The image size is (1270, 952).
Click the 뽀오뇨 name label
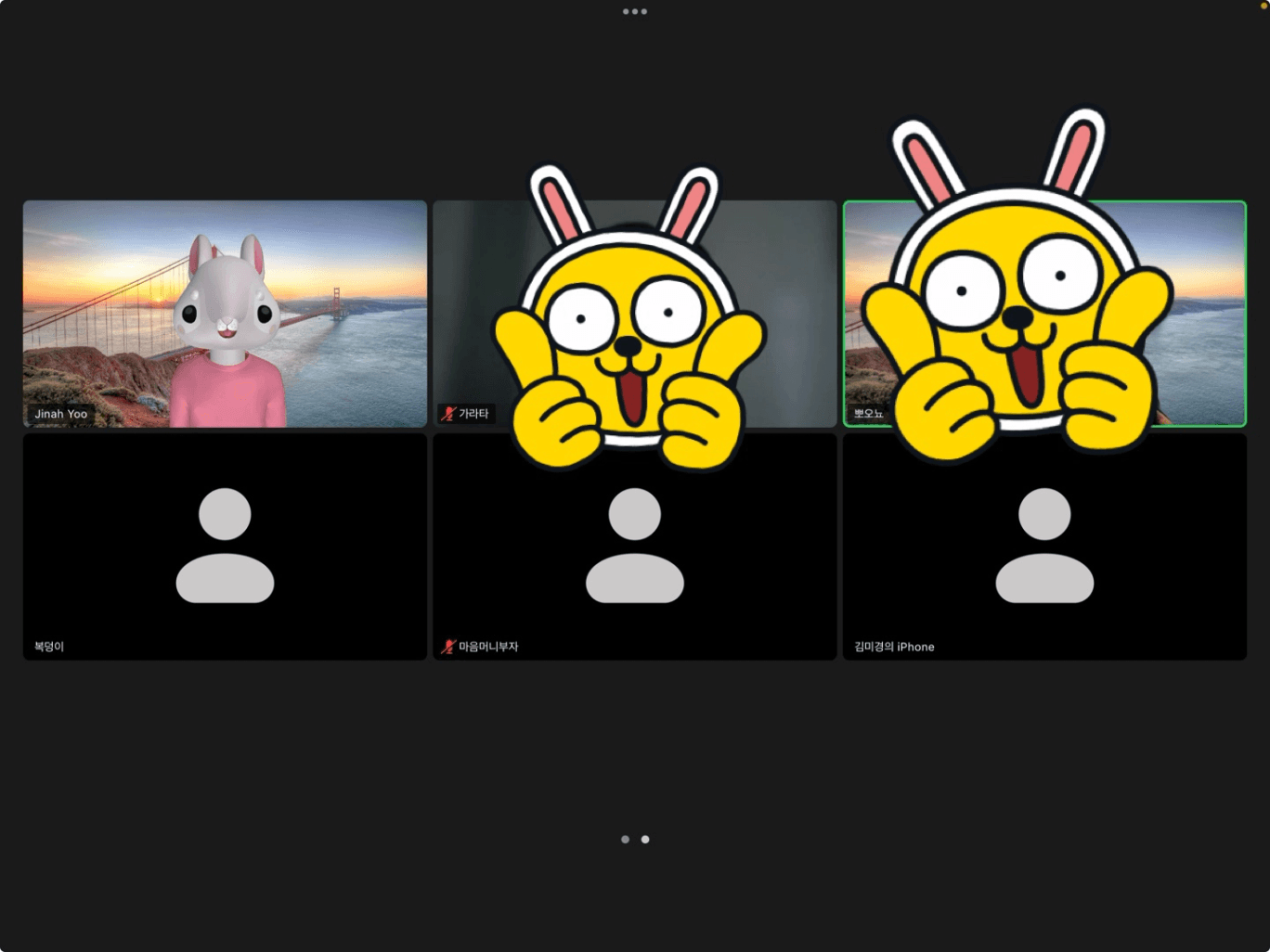click(x=869, y=414)
